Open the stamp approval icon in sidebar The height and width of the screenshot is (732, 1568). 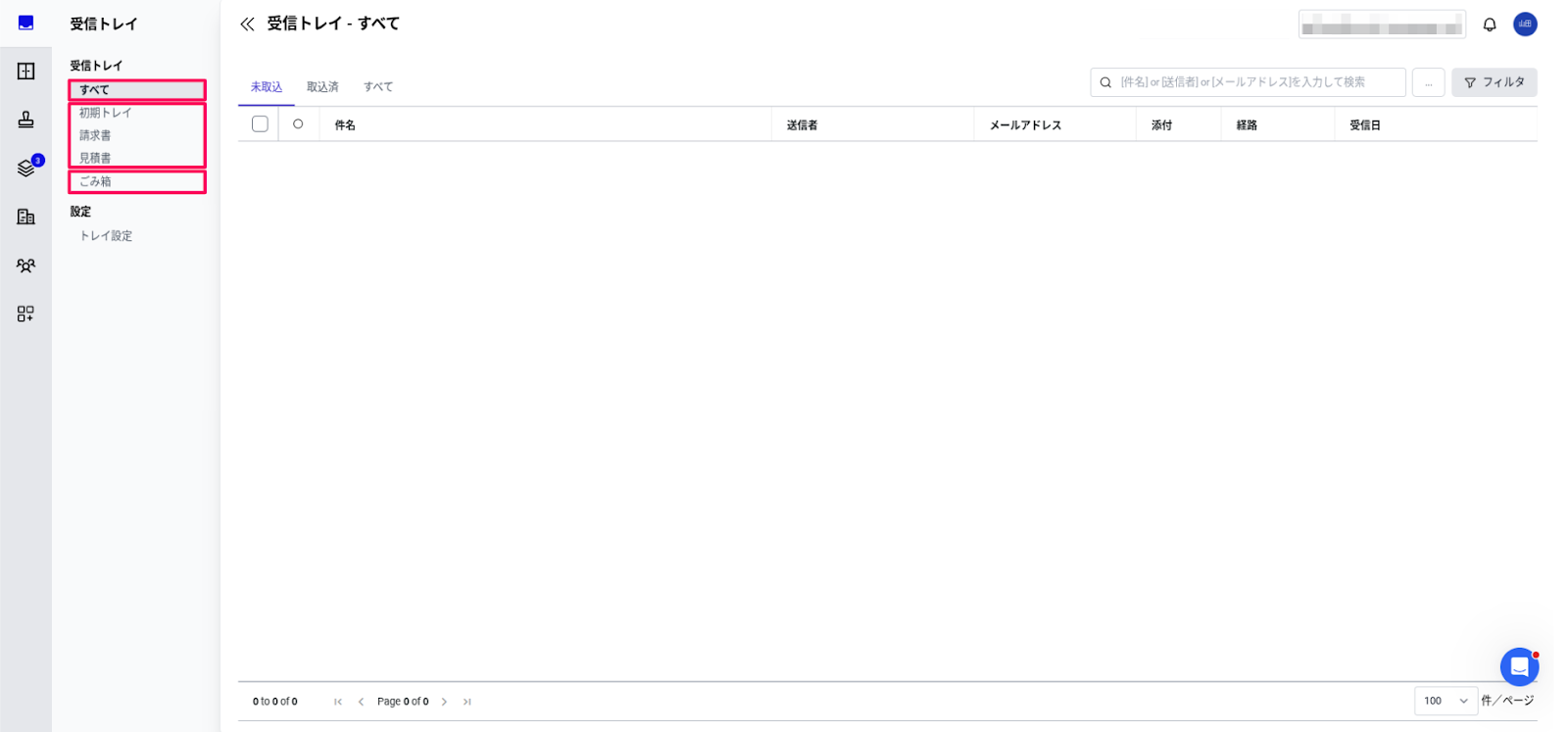pyautogui.click(x=25, y=120)
